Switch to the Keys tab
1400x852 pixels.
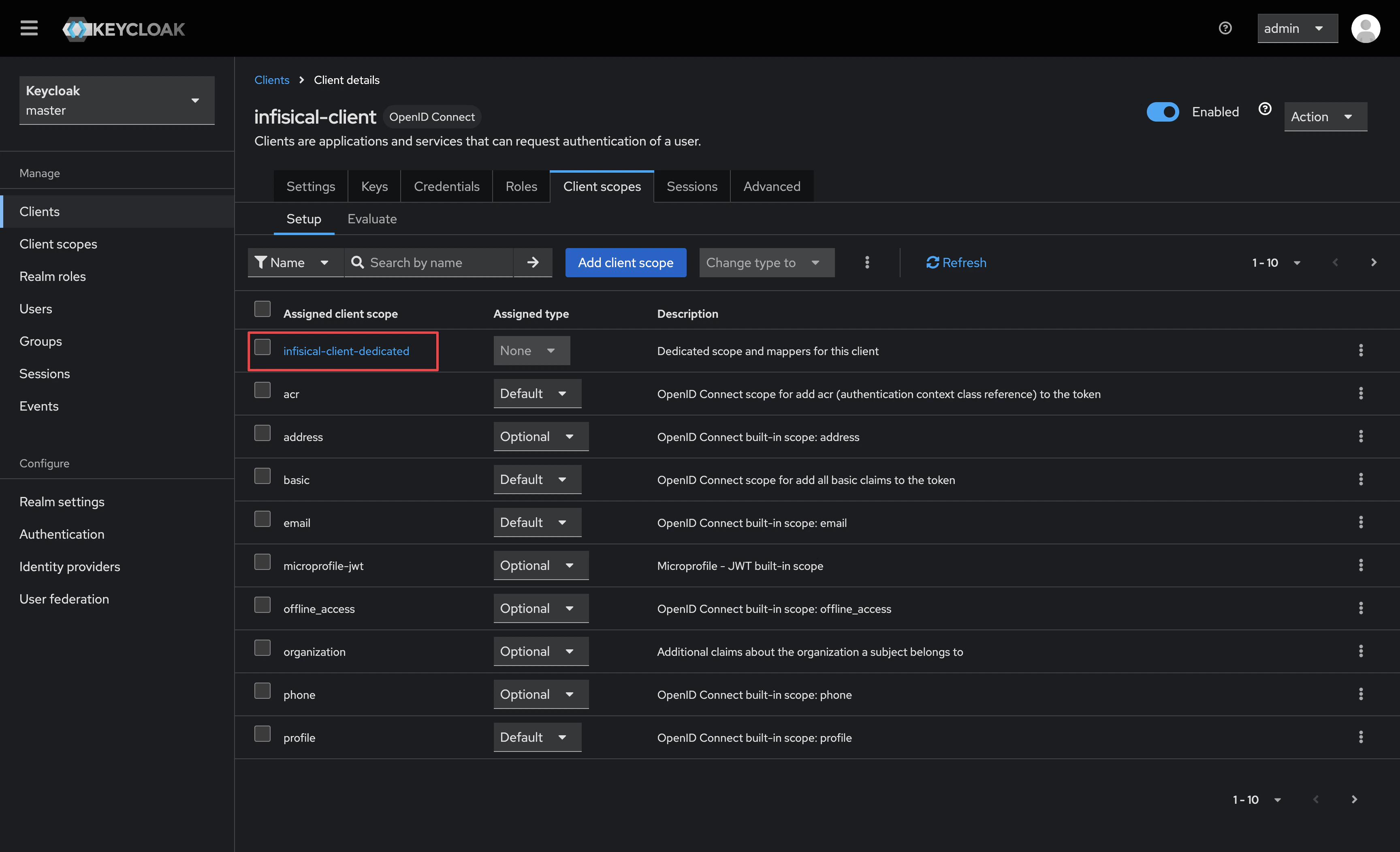coord(374,186)
